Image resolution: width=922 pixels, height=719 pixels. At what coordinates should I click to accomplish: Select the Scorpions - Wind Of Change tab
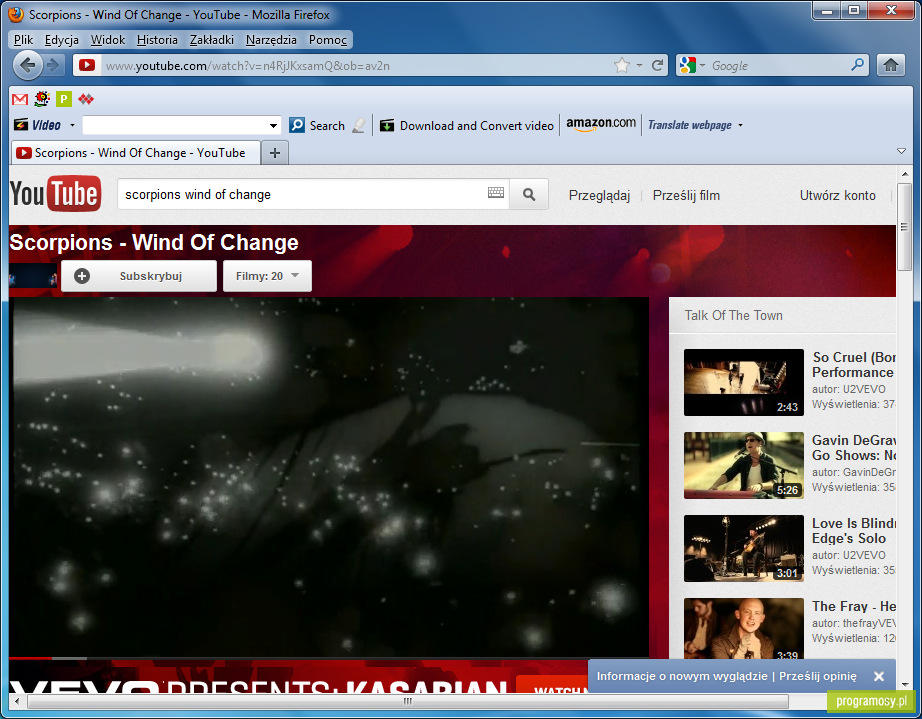[136, 153]
